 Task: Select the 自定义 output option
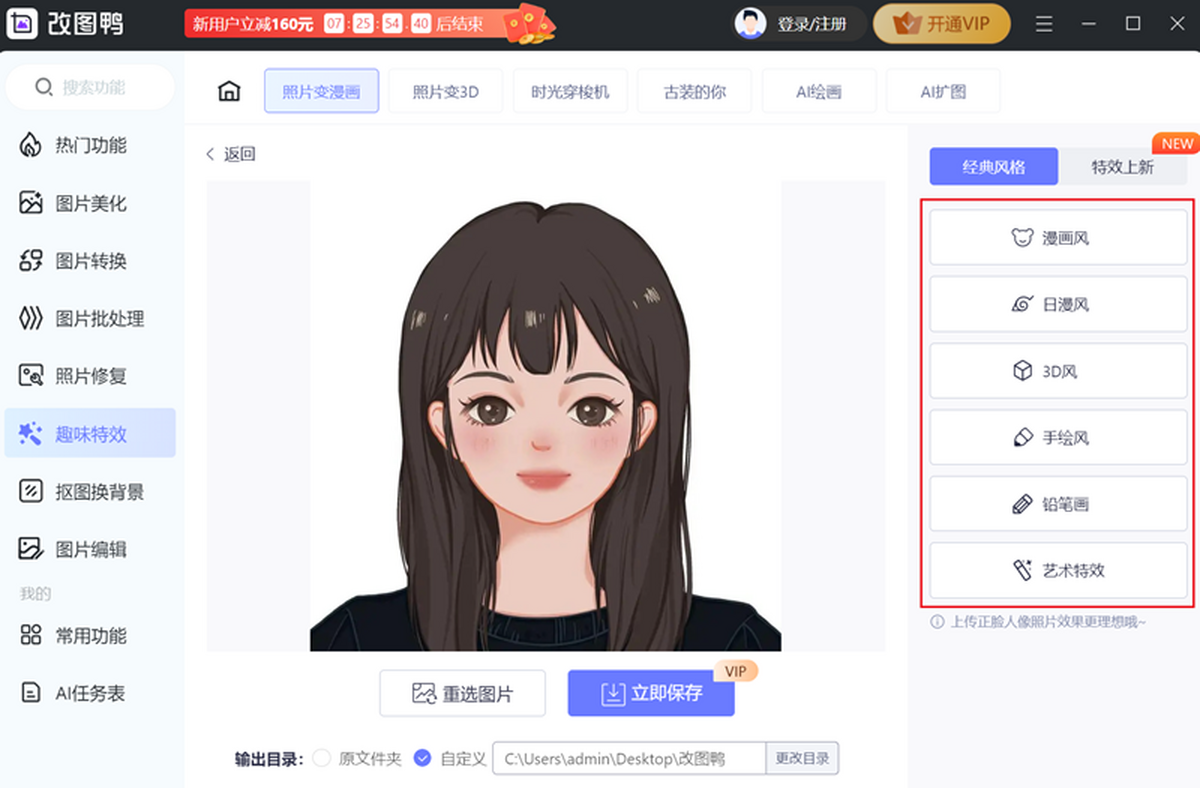click(x=423, y=758)
